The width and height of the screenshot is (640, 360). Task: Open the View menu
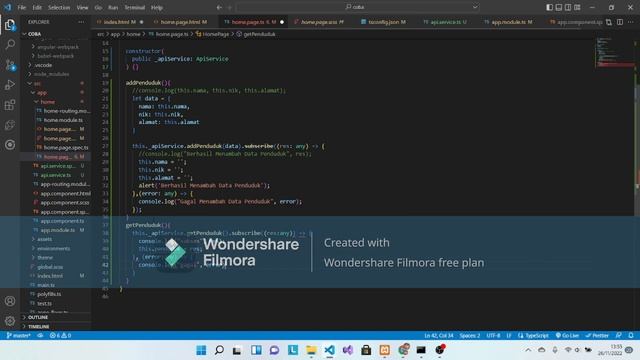click(x=82, y=7)
